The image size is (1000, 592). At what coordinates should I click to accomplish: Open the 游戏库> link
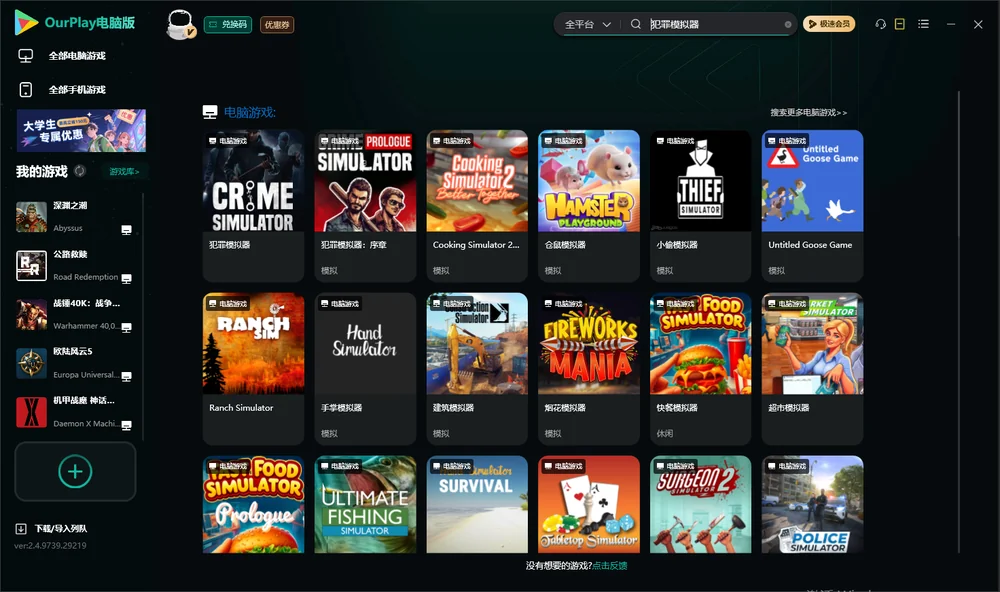(124, 172)
